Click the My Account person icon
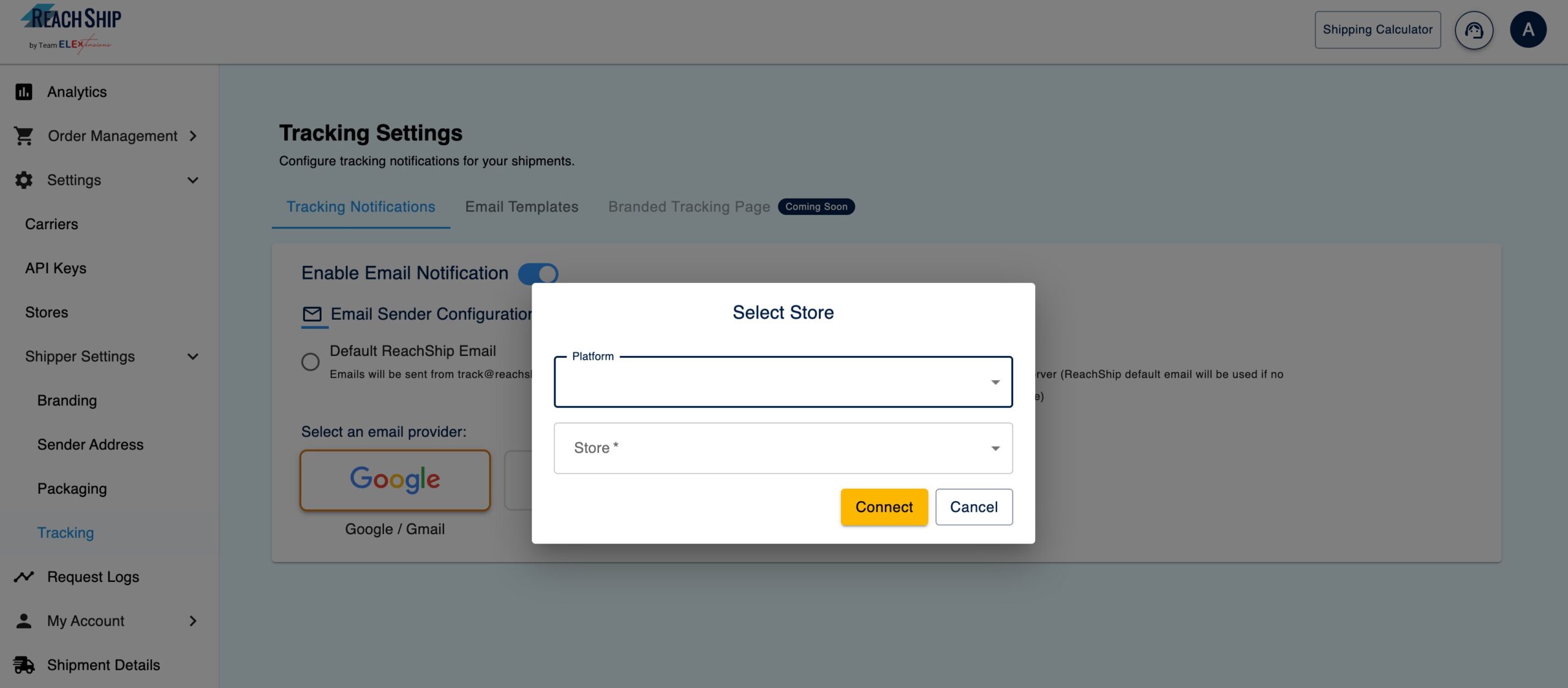Viewport: 1568px width, 688px height. click(x=23, y=621)
